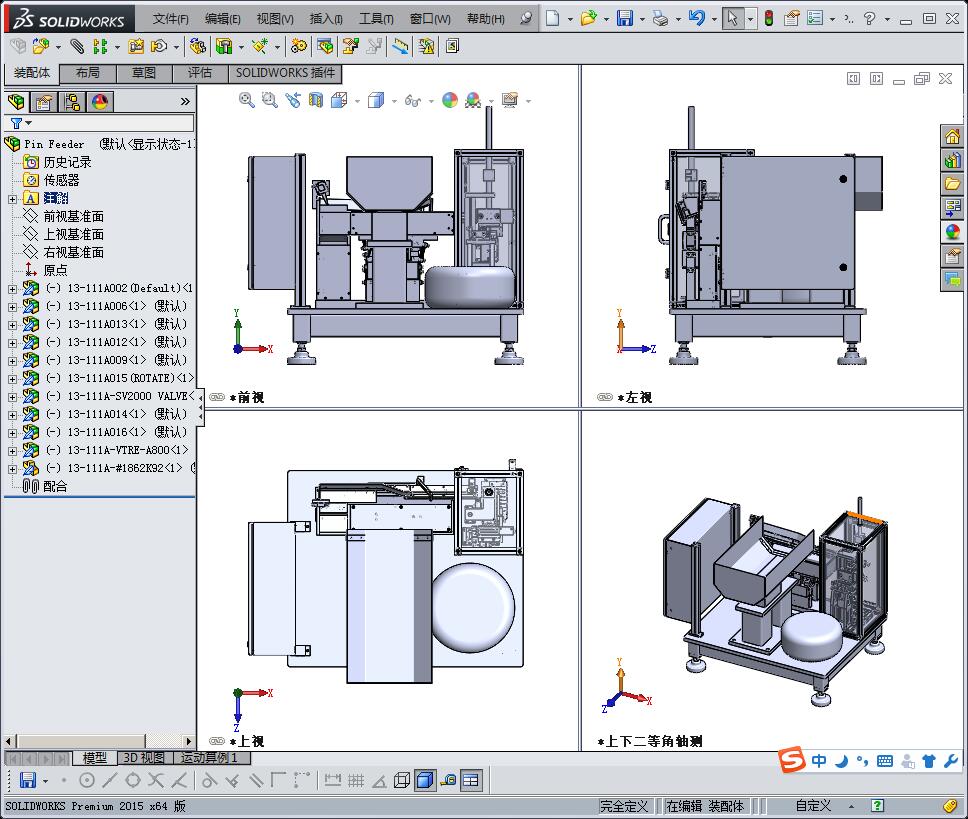The height and width of the screenshot is (819, 968).
Task: Expand the 13-111A-VTRE-A800<1> node
Action: [x=12, y=451]
